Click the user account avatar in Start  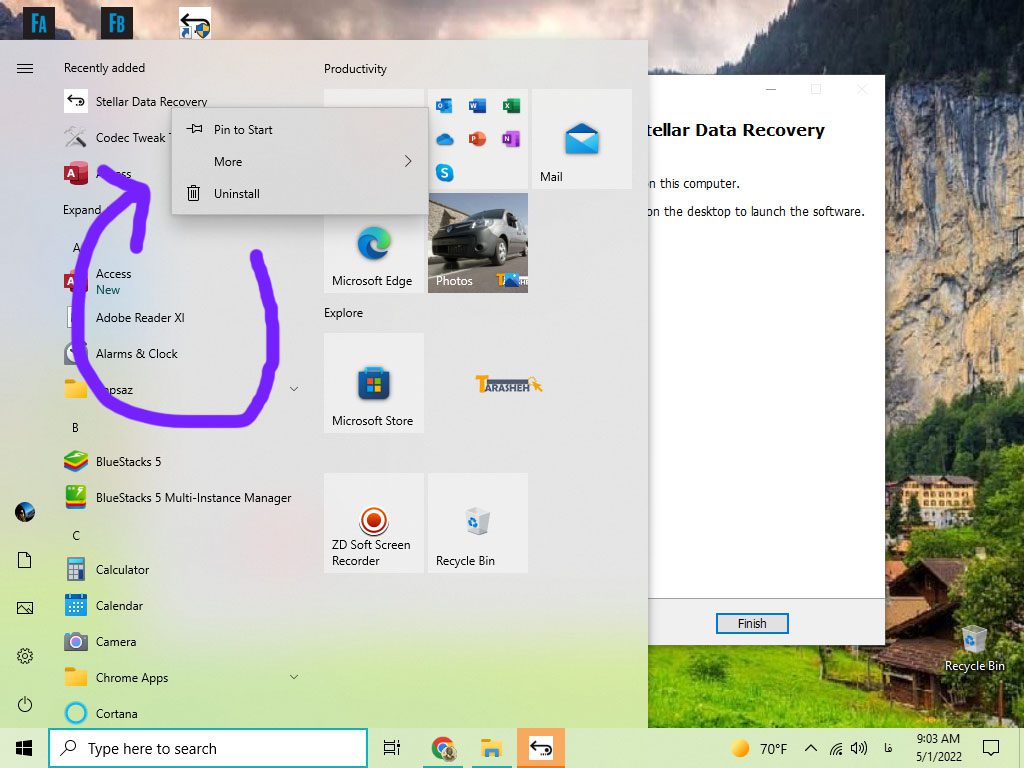[25, 511]
